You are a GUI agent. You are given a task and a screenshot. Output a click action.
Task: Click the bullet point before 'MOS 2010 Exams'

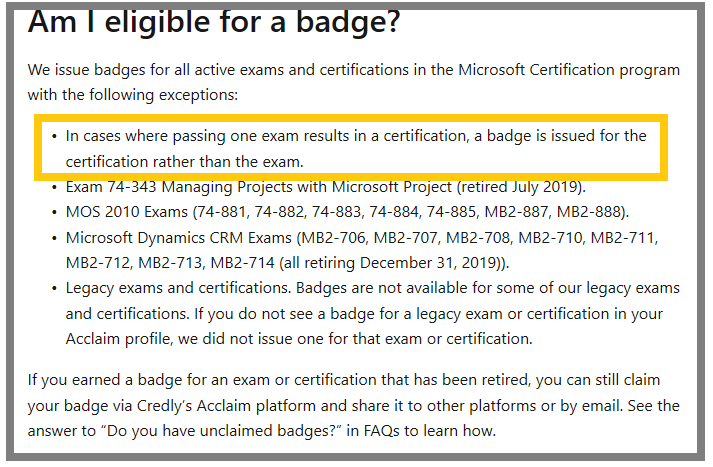[x=54, y=212]
